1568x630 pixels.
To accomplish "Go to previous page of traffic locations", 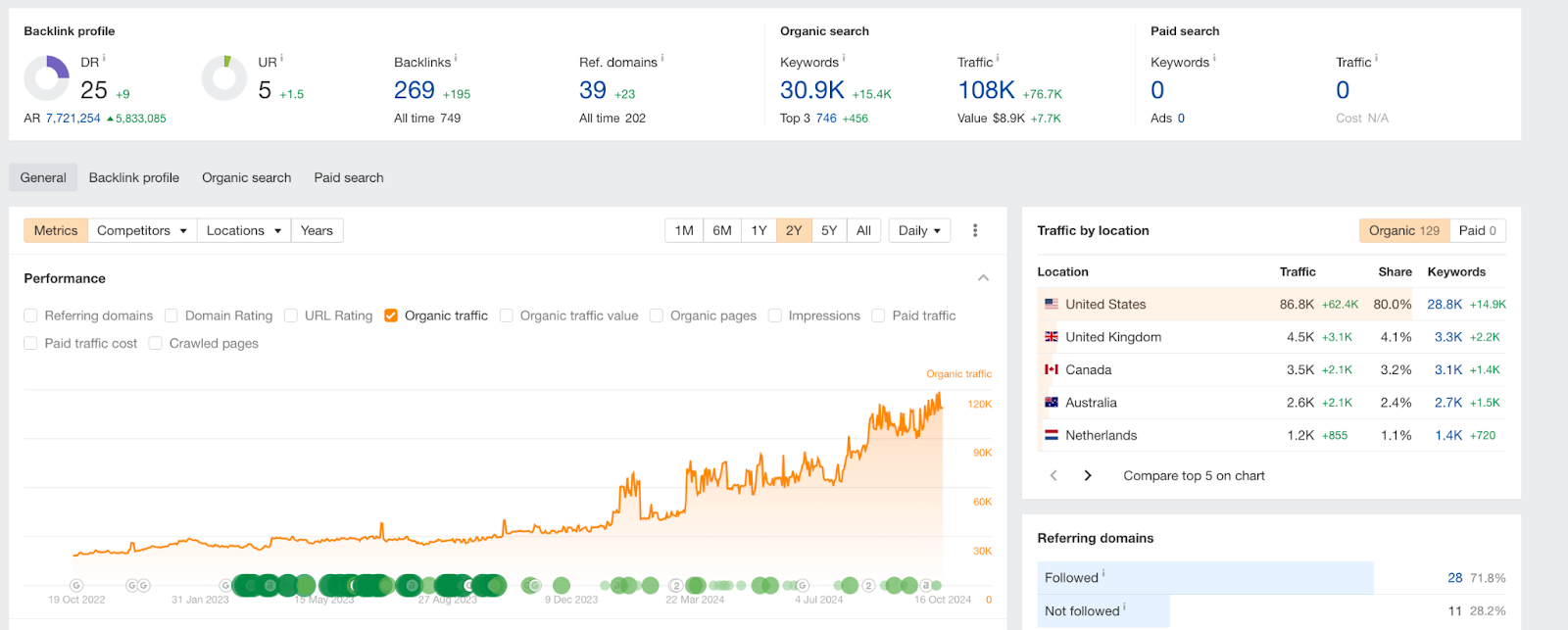I will click(1053, 476).
